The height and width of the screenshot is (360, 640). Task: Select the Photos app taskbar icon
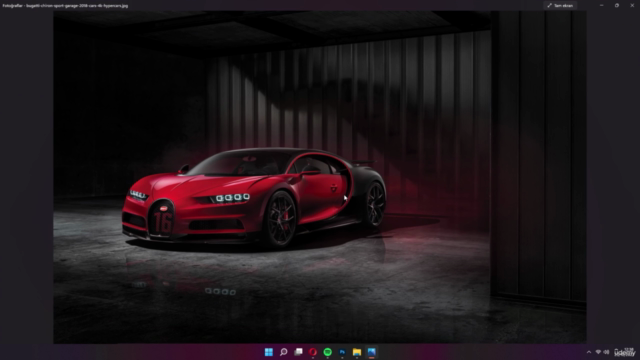371,352
